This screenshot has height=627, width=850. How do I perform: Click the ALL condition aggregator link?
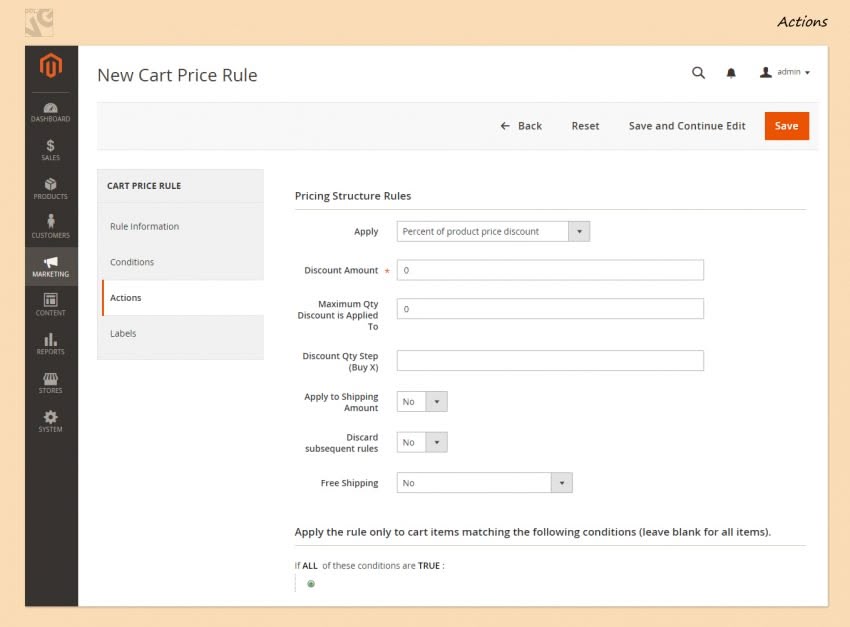(x=310, y=565)
